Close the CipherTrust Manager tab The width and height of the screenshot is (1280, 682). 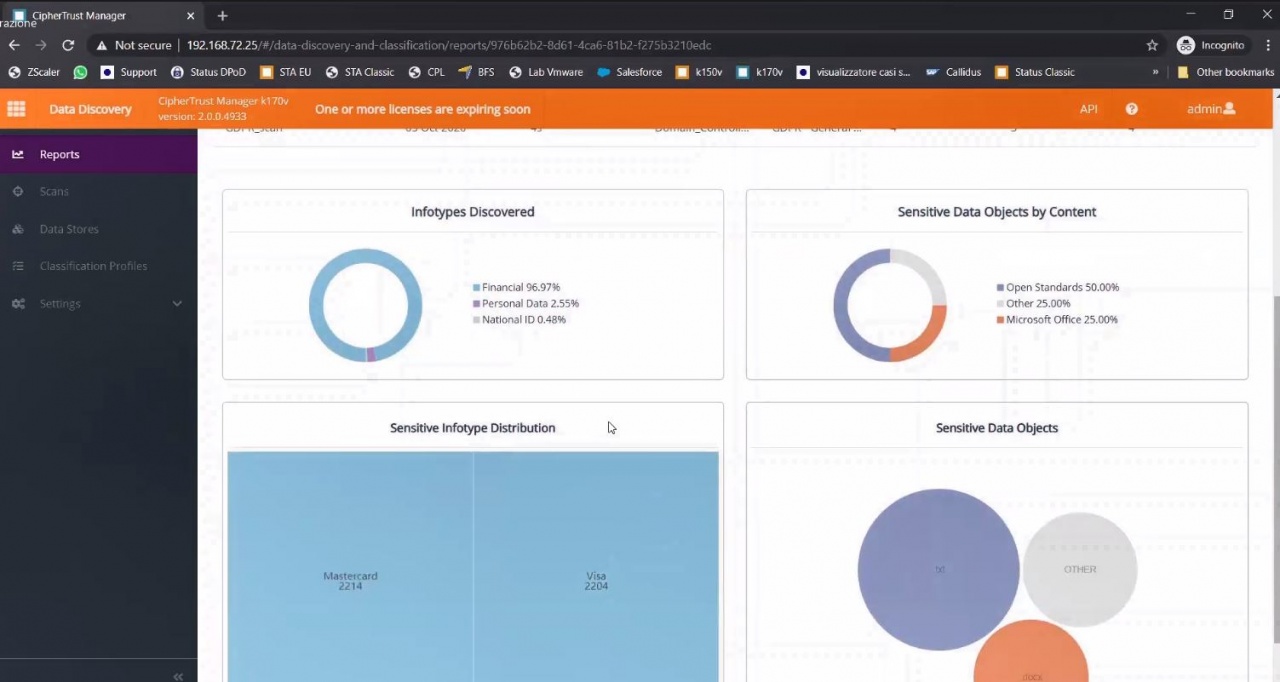tap(190, 16)
